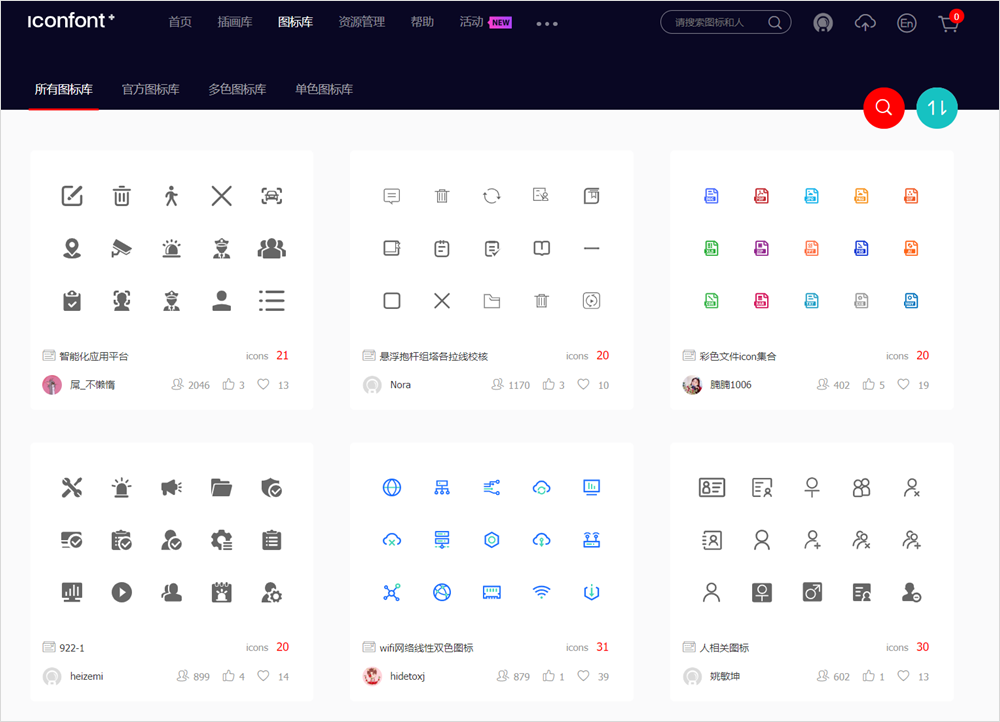Screen dimensions: 1000x722
Task: Click the red floating search button
Action: pos(883,108)
